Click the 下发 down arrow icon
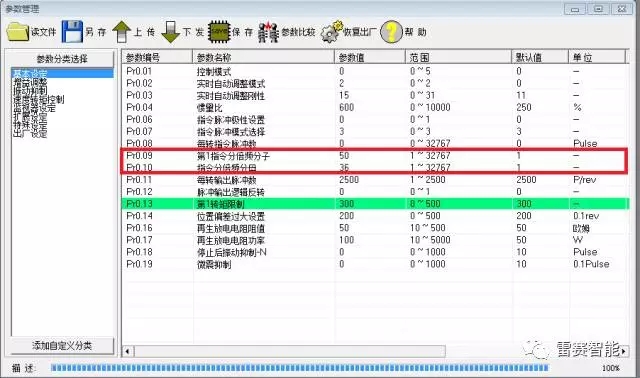This screenshot has width=640, height=378. click(x=171, y=32)
